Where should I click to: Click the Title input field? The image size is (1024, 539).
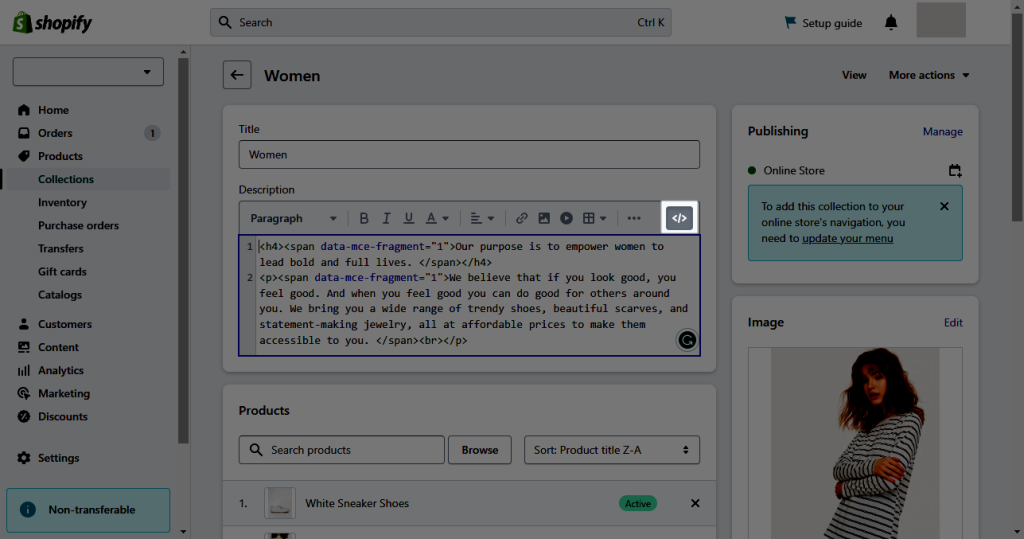pos(469,155)
